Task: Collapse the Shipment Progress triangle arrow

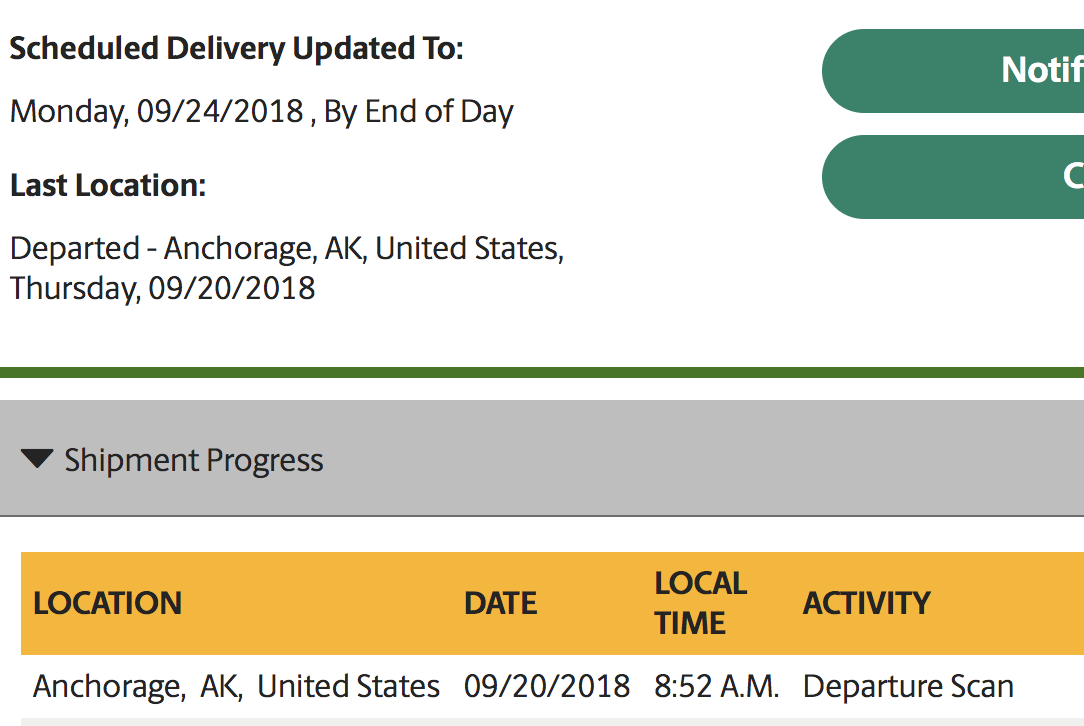Action: coord(37,459)
